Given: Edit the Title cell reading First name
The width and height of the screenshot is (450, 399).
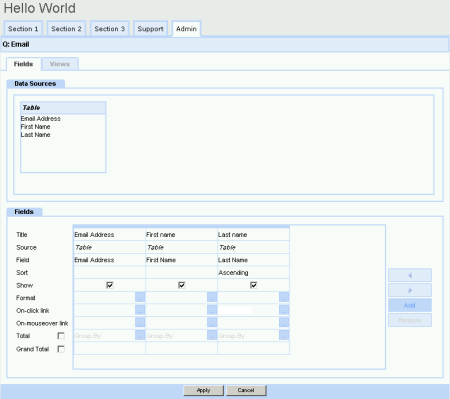Looking at the screenshot, I should coord(181,235).
